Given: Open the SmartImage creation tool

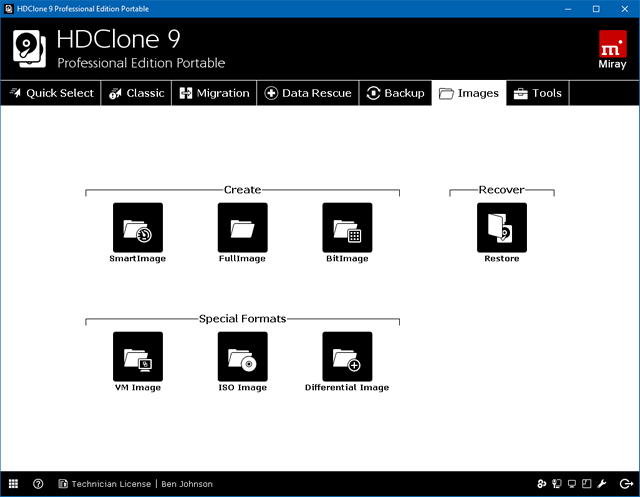Looking at the screenshot, I should pyautogui.click(x=137, y=228).
